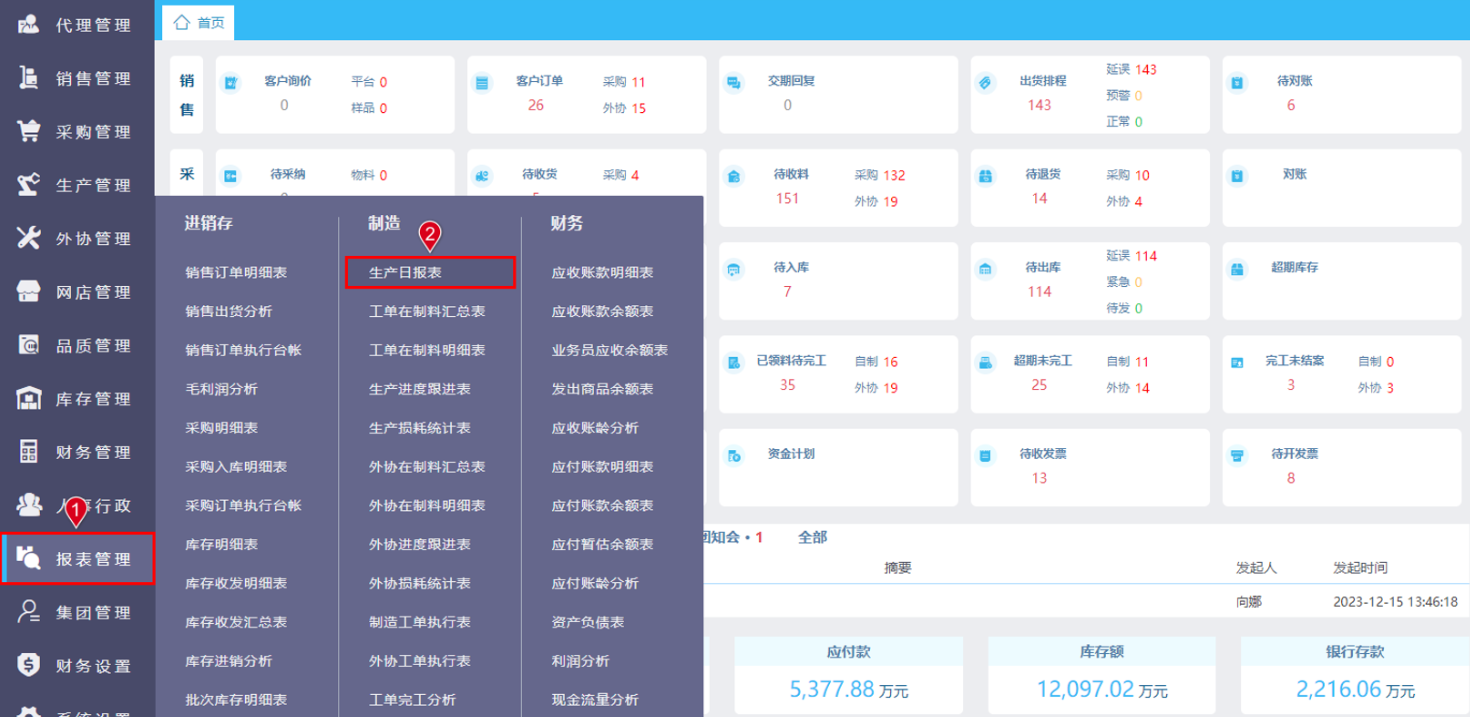Click the 库存管理 warehouse icon
The width and height of the screenshot is (1470, 717).
click(x=29, y=398)
